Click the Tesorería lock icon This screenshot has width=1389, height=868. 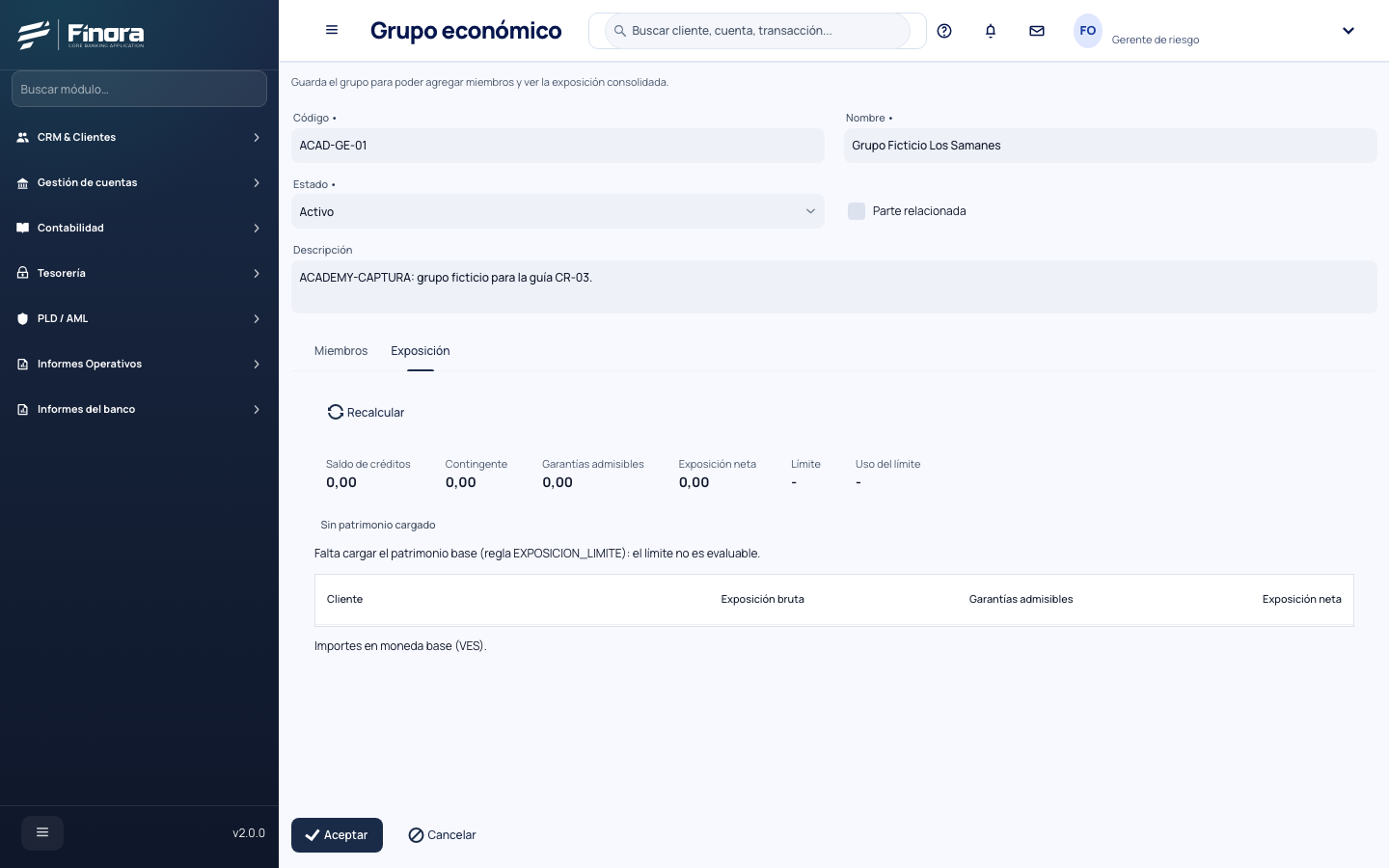click(22, 274)
